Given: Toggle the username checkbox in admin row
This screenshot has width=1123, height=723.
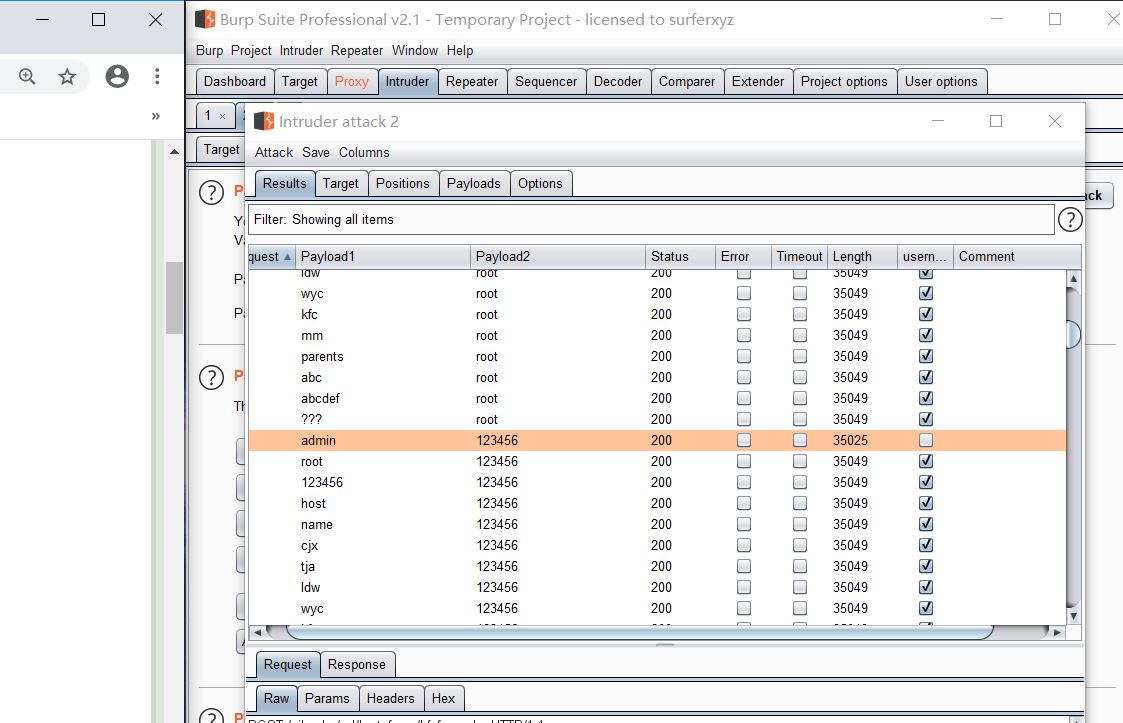Looking at the screenshot, I should tap(926, 440).
